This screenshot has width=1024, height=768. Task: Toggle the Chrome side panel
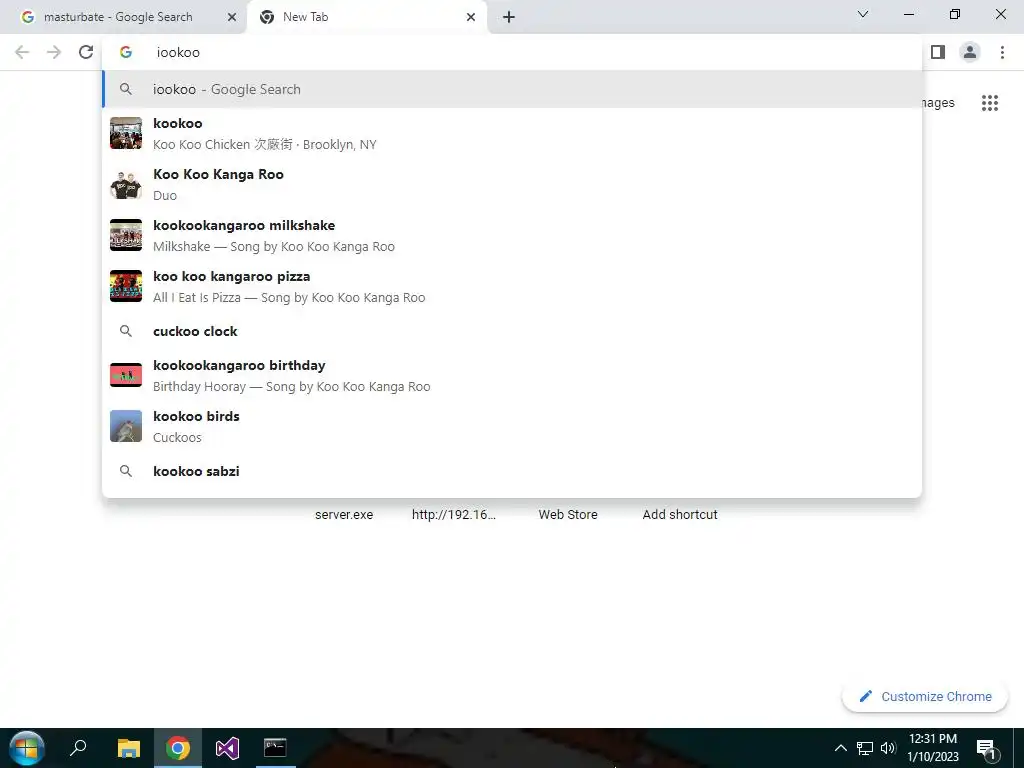[938, 52]
